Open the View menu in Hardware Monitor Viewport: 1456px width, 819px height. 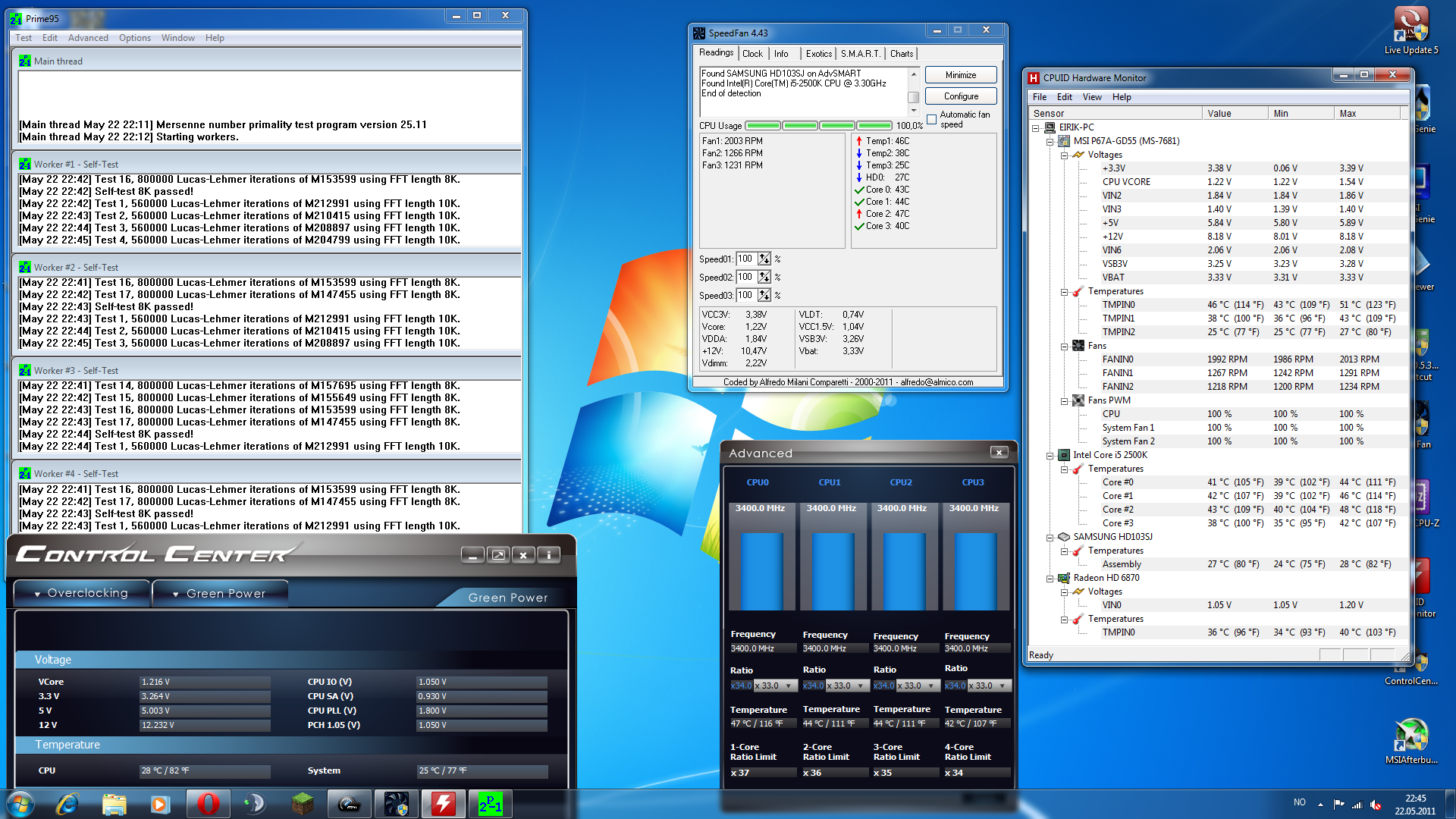tap(1092, 97)
